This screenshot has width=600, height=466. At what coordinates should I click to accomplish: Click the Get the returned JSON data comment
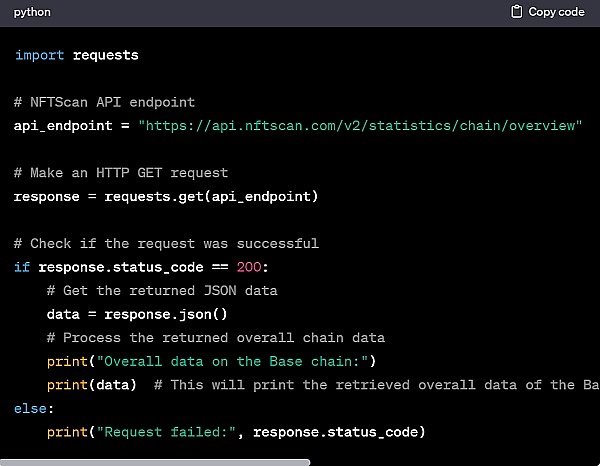(x=162, y=290)
